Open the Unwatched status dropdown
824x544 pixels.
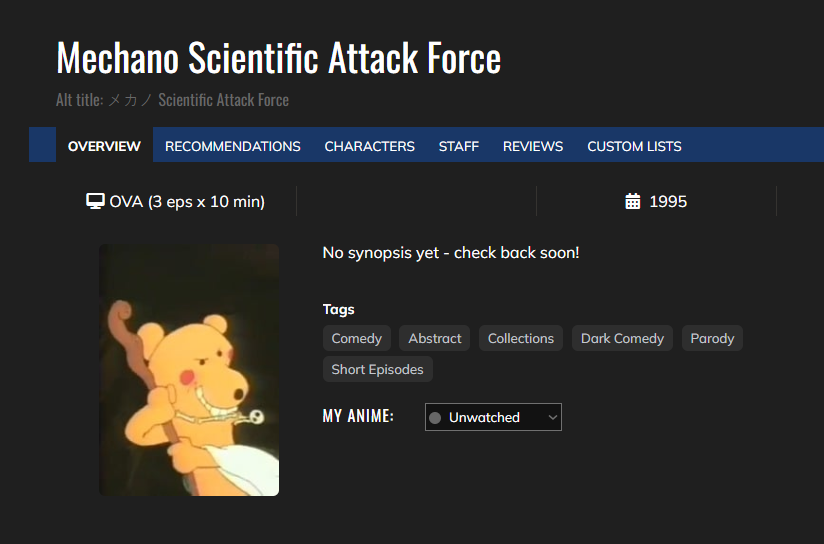(x=493, y=418)
